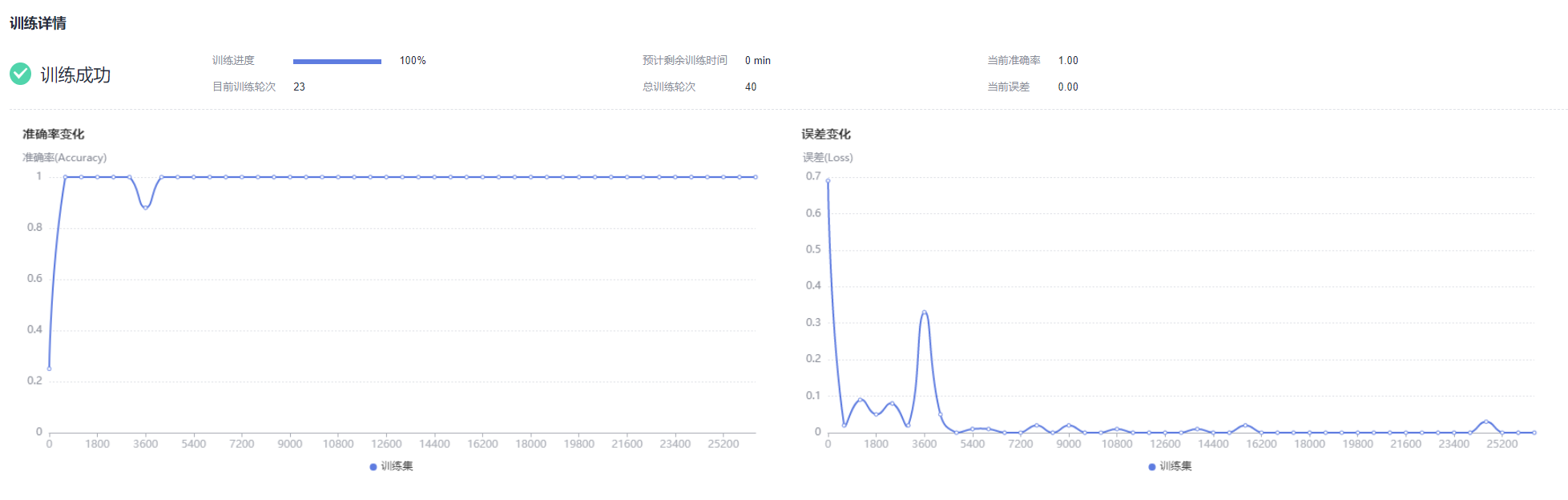The width and height of the screenshot is (1568, 500).
Task: Click the 误差变化 chart title
Action: pyautogui.click(x=826, y=134)
